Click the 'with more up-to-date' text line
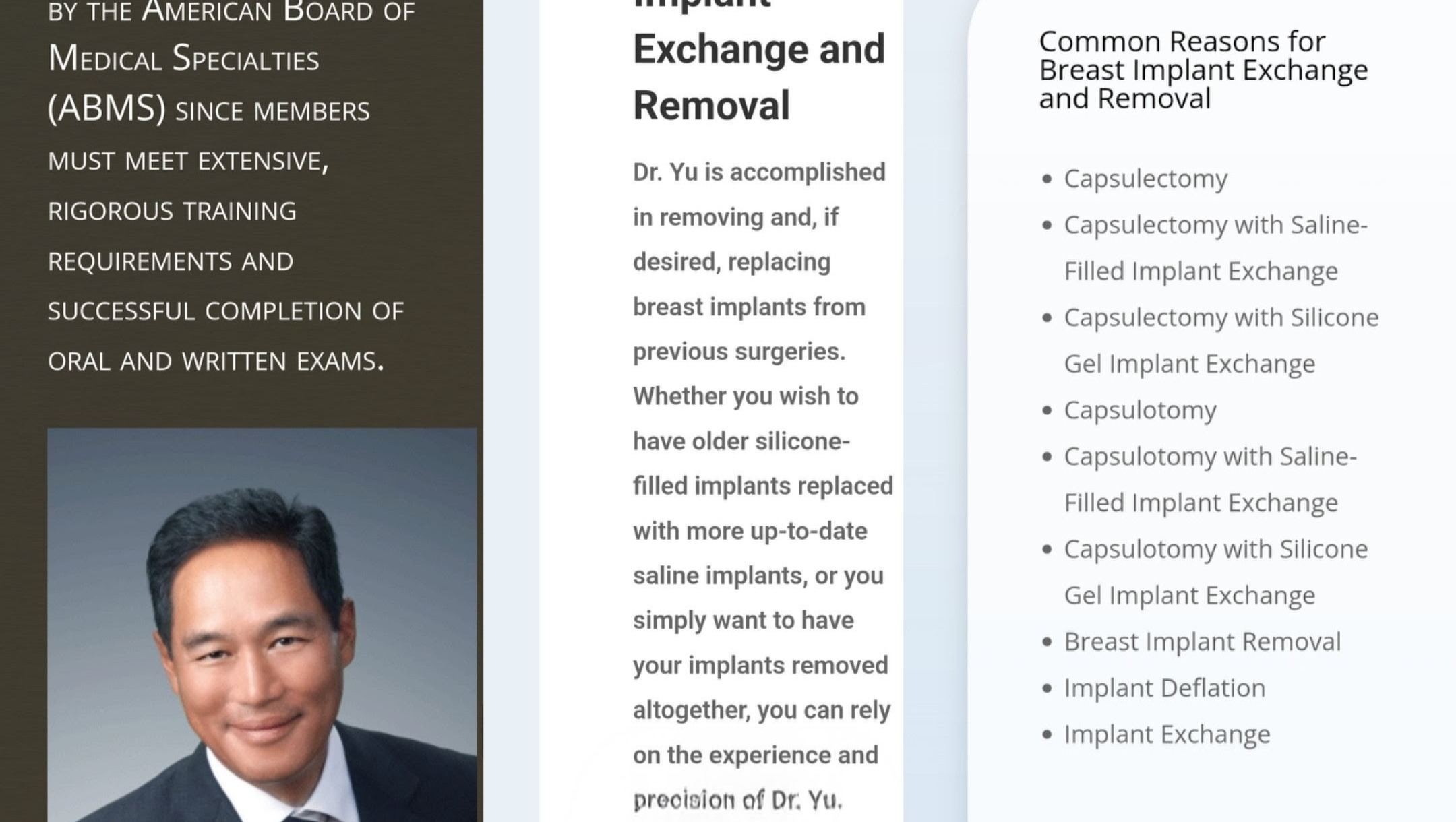1456x822 pixels. click(750, 531)
